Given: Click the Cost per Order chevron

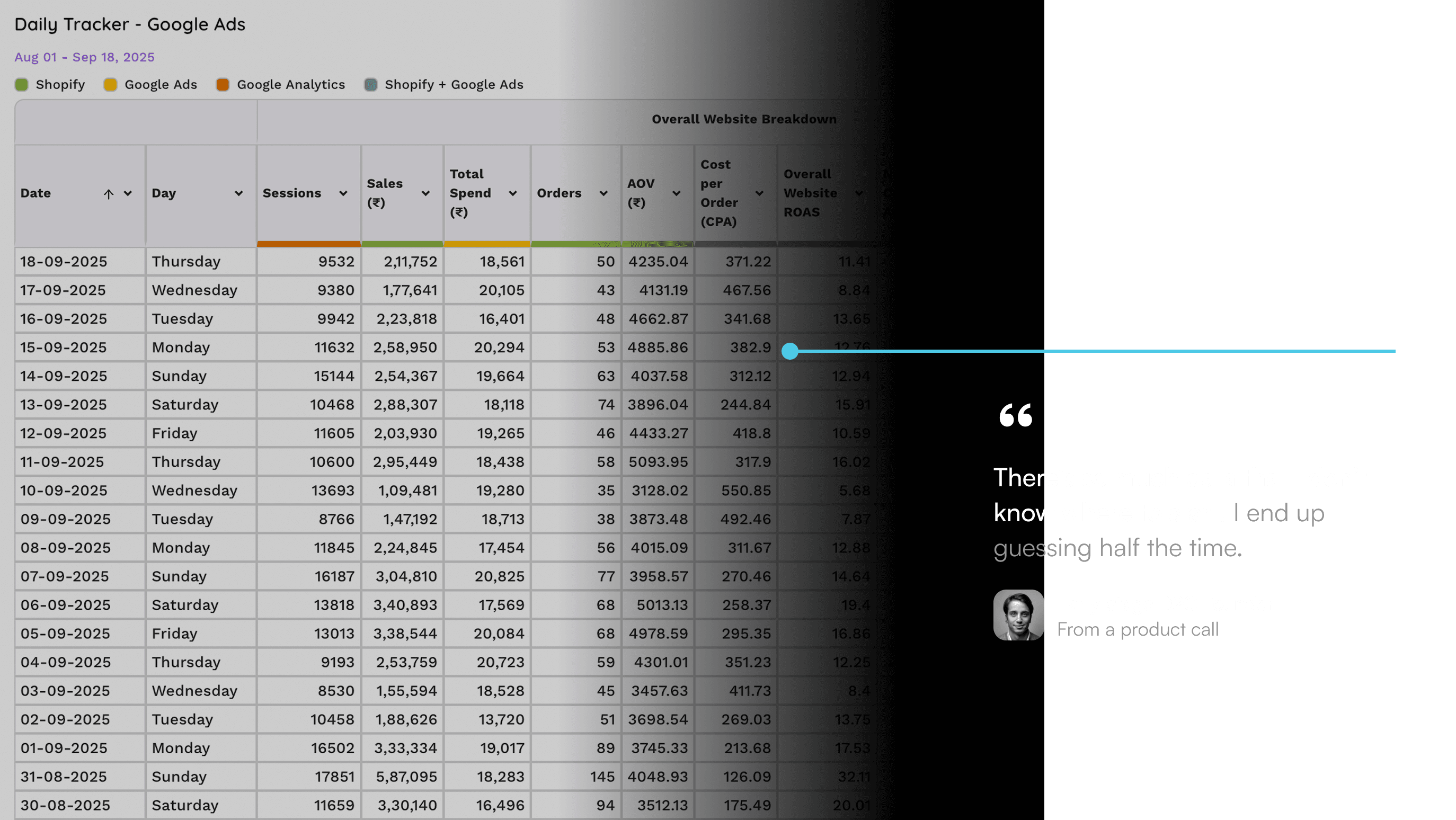Looking at the screenshot, I should 759,193.
